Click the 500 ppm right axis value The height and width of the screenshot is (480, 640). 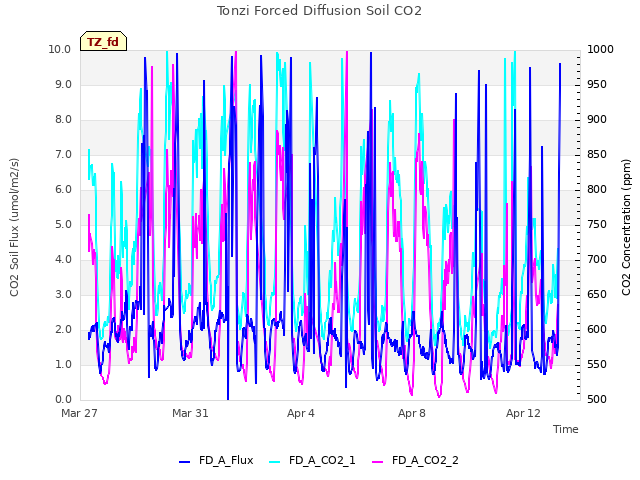[x=597, y=400]
